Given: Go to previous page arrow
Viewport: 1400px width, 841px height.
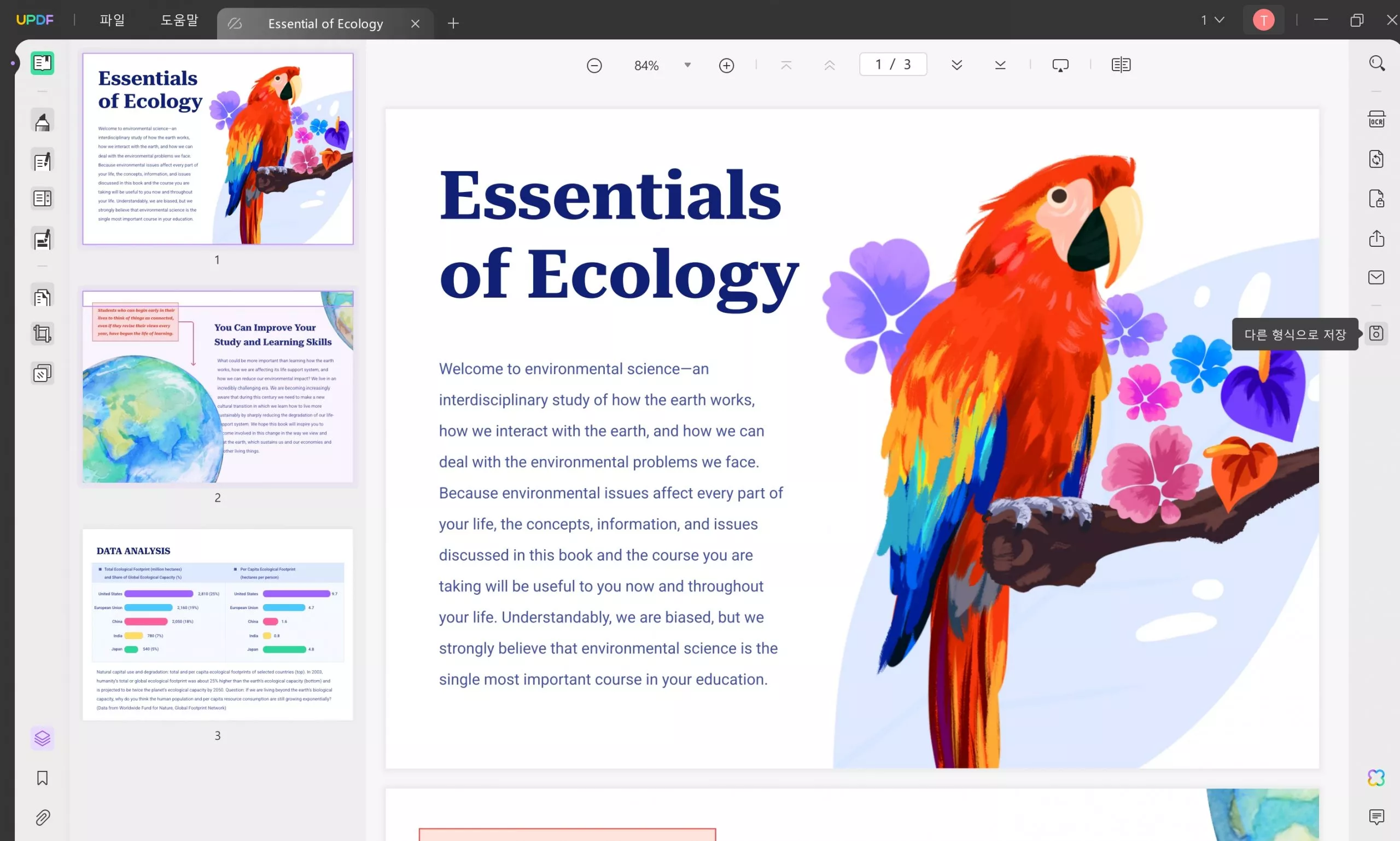Looking at the screenshot, I should pyautogui.click(x=830, y=65).
